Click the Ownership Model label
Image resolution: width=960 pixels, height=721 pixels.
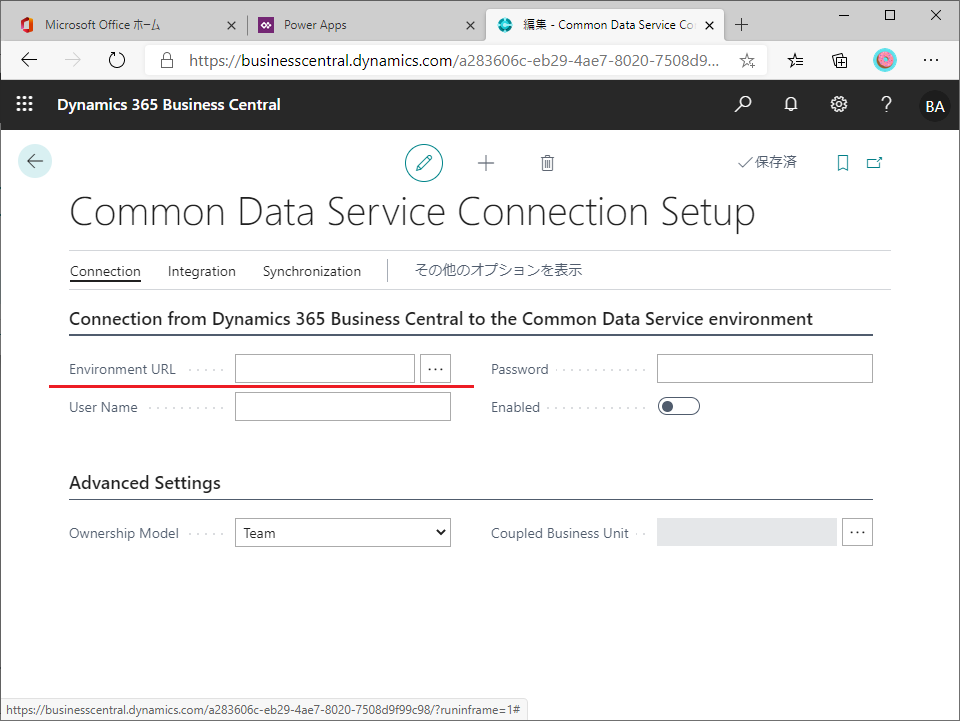tap(124, 533)
